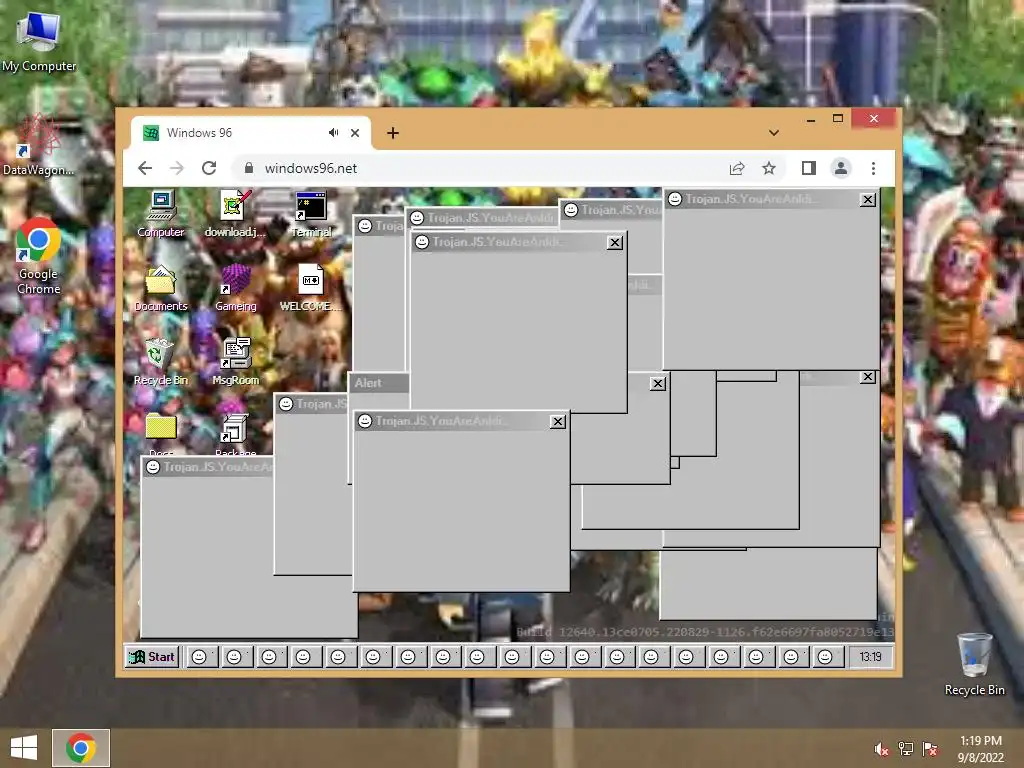This screenshot has width=1024, height=768.
Task: Select the Windows 96 browser tab
Action: pyautogui.click(x=251, y=133)
